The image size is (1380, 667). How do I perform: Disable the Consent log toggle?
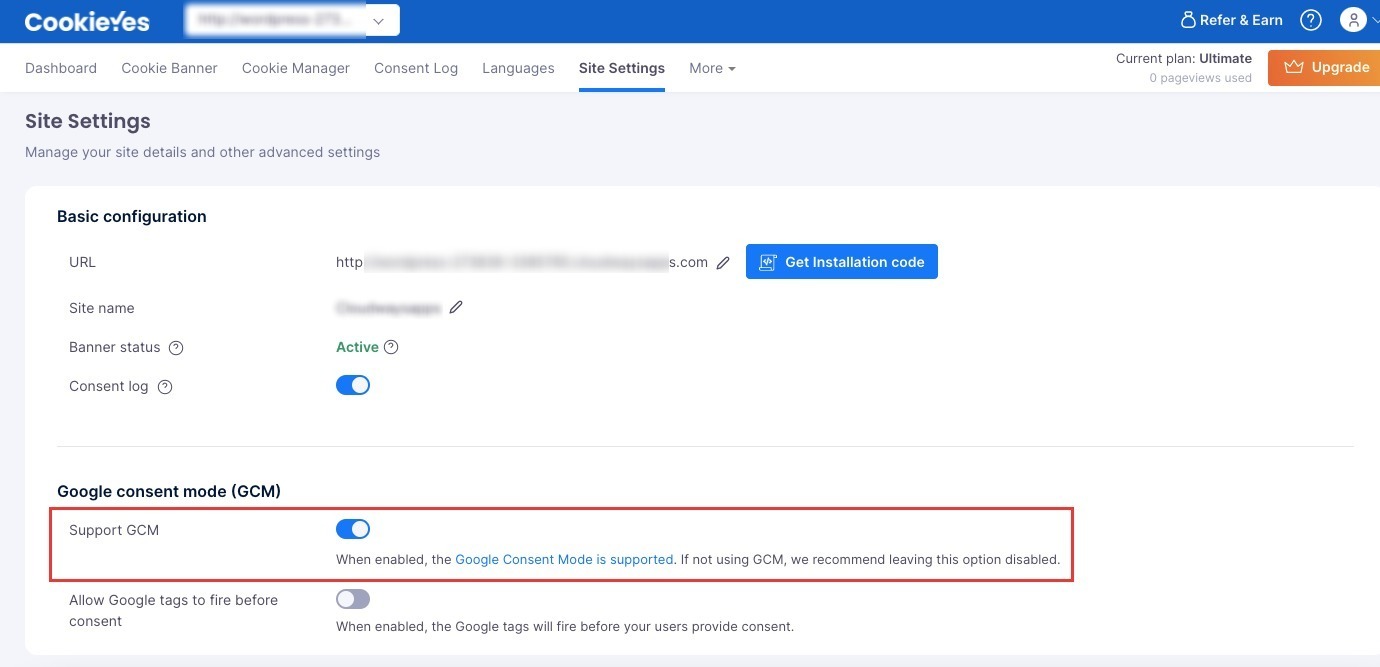[353, 384]
